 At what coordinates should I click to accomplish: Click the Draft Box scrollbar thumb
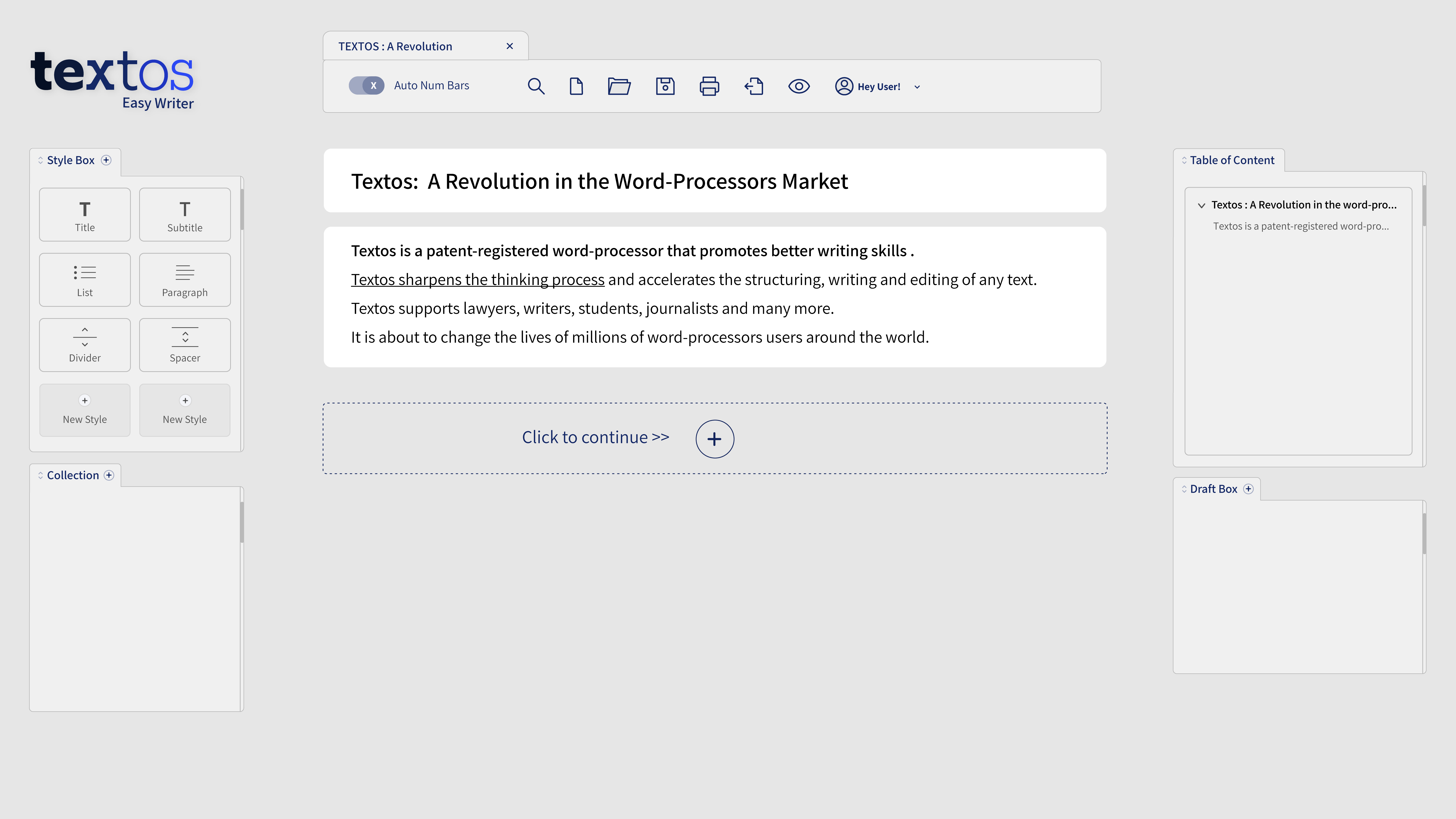tap(1424, 533)
